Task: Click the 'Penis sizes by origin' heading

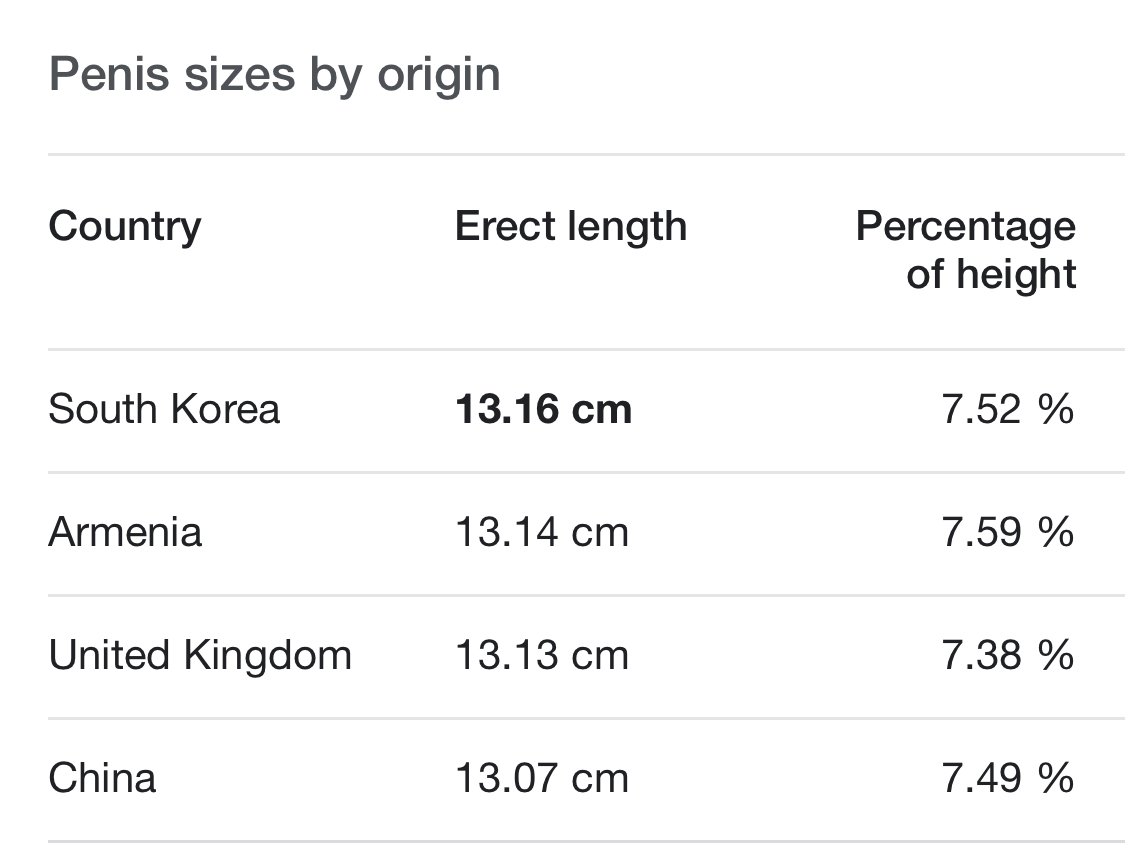Action: tap(274, 75)
